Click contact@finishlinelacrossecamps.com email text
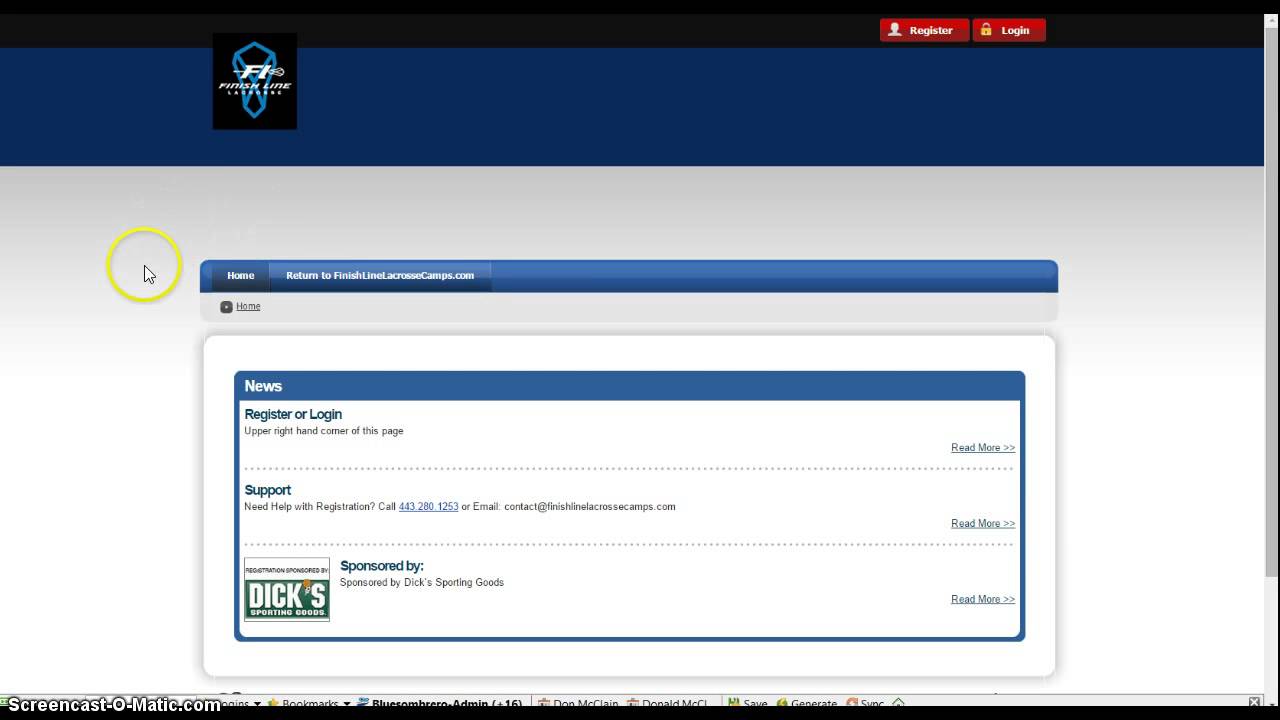Image resolution: width=1280 pixels, height=720 pixels. pos(590,507)
